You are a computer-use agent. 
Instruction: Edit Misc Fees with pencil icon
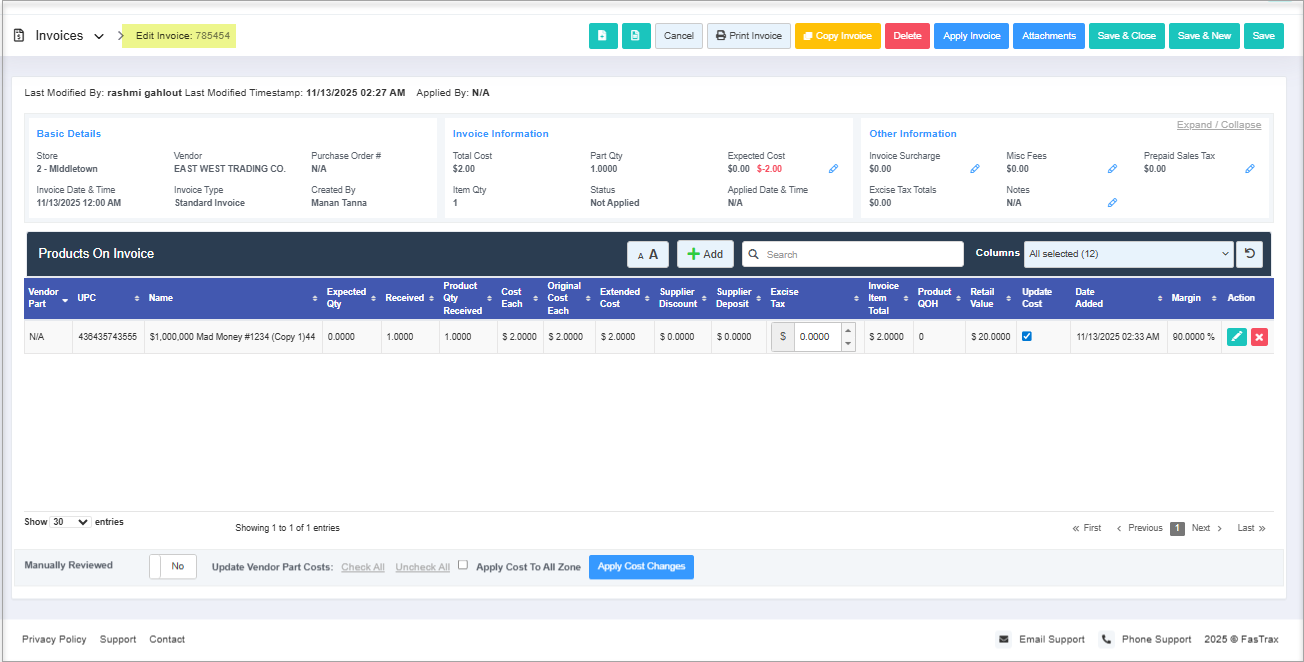coord(1112,169)
